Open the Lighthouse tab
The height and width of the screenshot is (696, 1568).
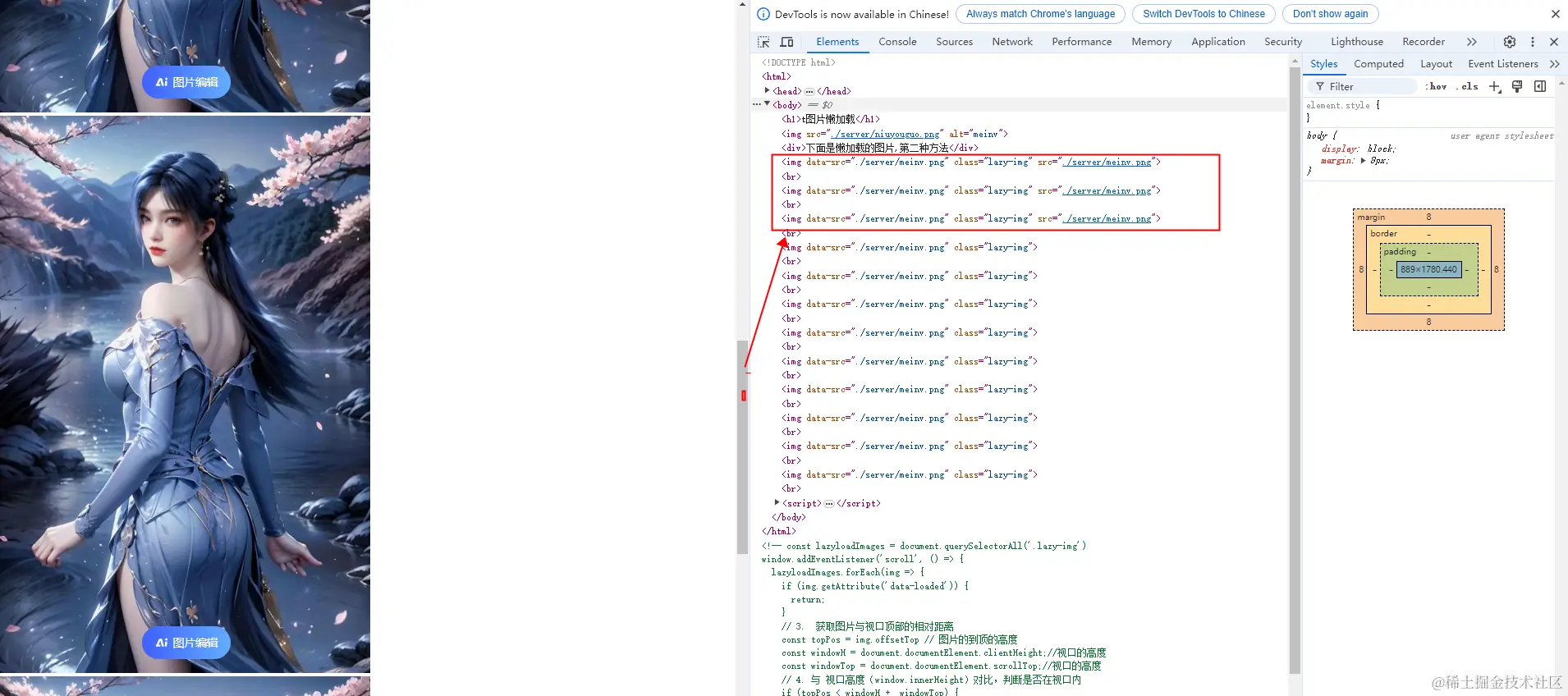[x=1357, y=42]
